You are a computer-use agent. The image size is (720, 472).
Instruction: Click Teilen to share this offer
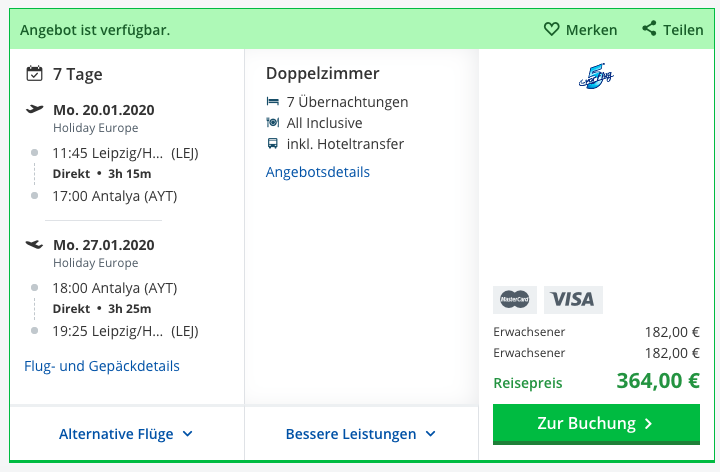coord(683,30)
